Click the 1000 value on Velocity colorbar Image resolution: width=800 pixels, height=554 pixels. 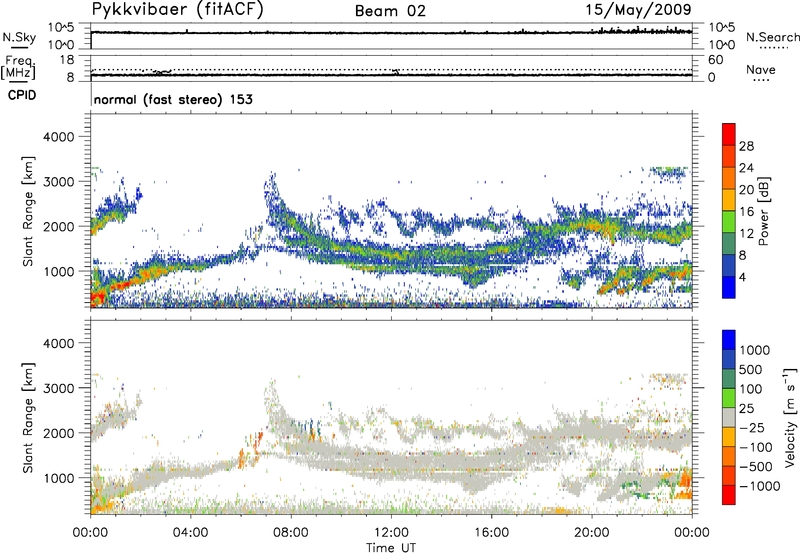tap(754, 350)
